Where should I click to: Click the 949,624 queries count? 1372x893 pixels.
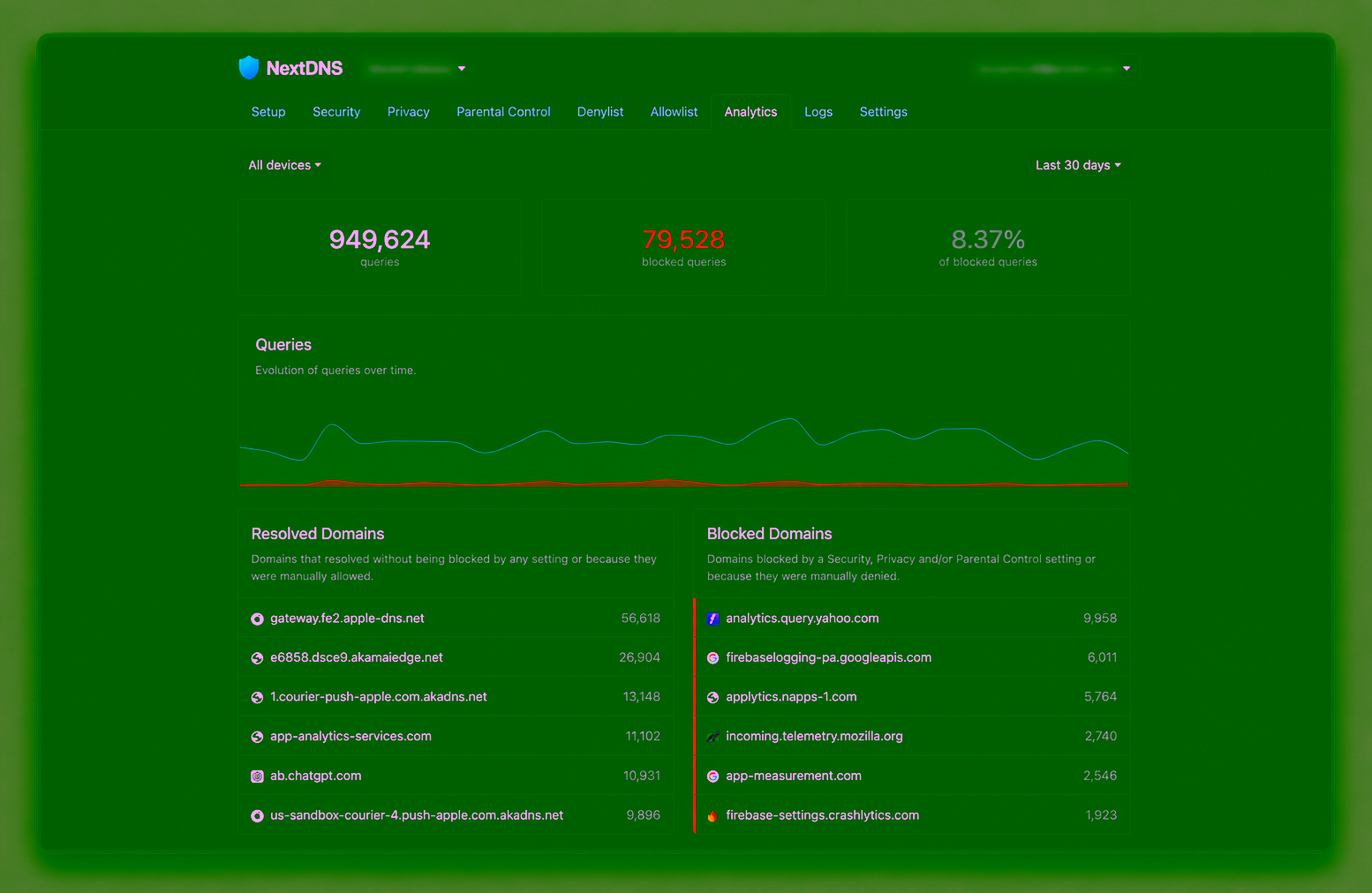click(380, 239)
